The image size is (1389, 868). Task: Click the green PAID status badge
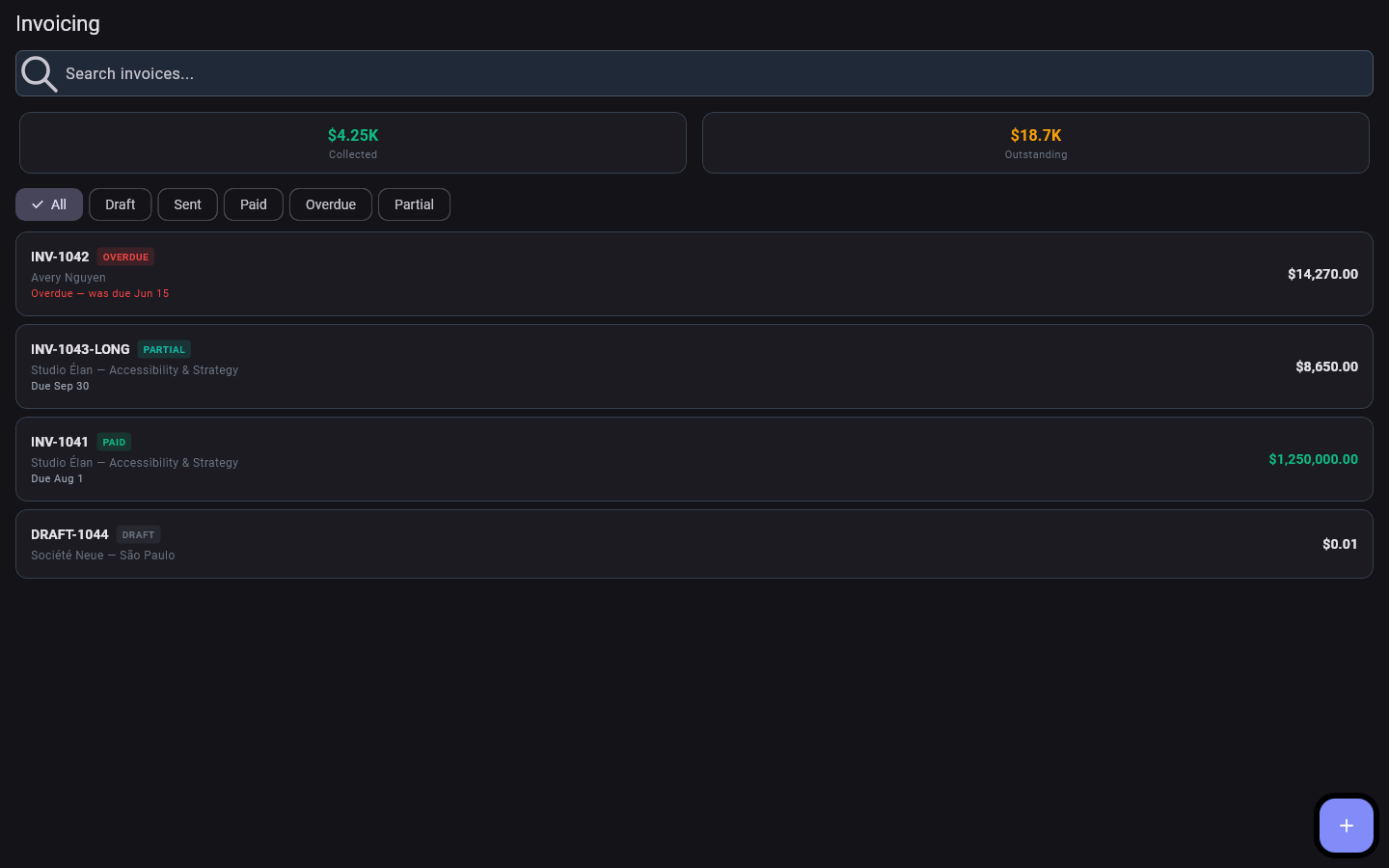(x=114, y=442)
